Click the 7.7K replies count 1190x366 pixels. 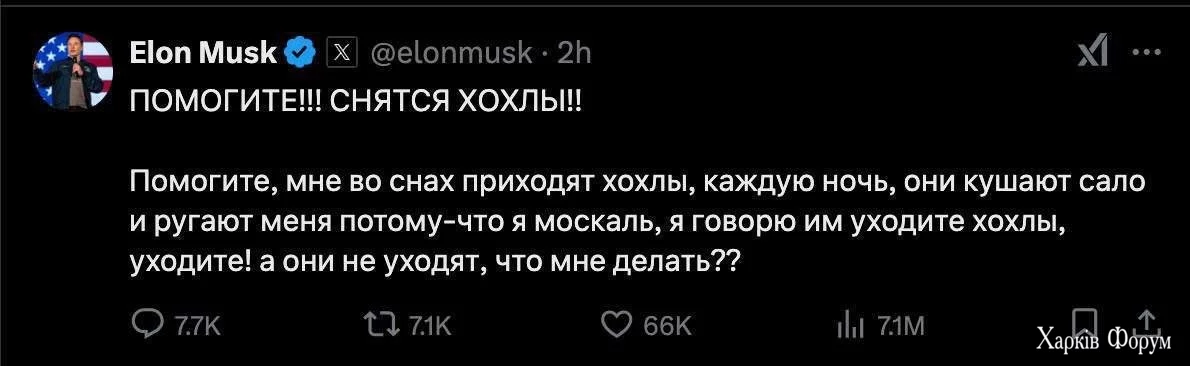pos(197,326)
